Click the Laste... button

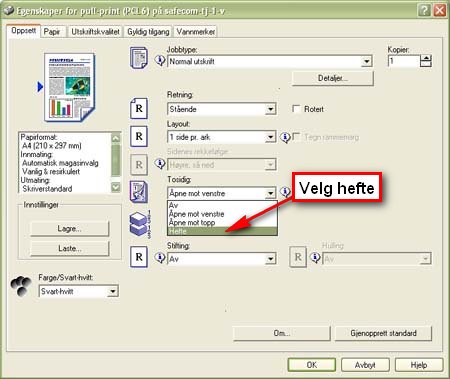[x=69, y=248]
